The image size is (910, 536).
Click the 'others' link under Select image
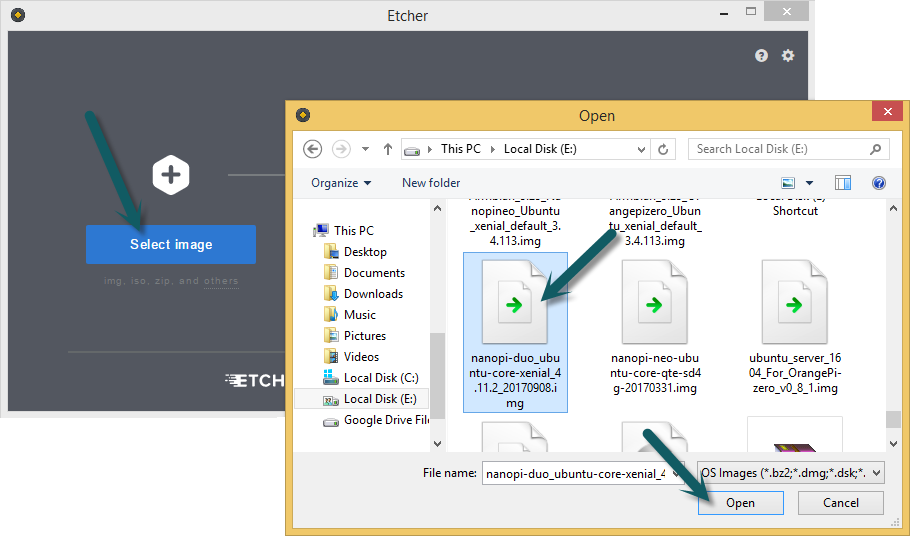(221, 281)
